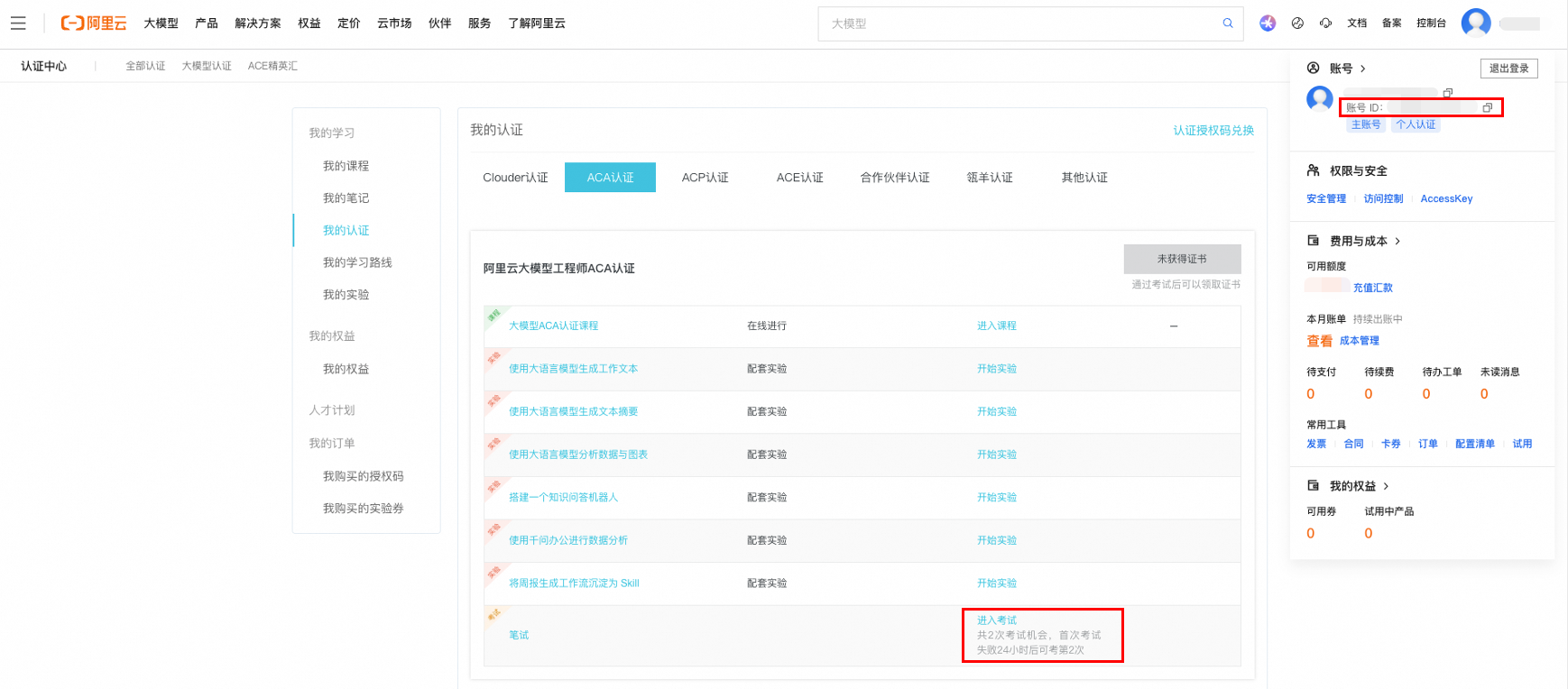
Task: Click the search magnifier icon
Action: click(1228, 23)
